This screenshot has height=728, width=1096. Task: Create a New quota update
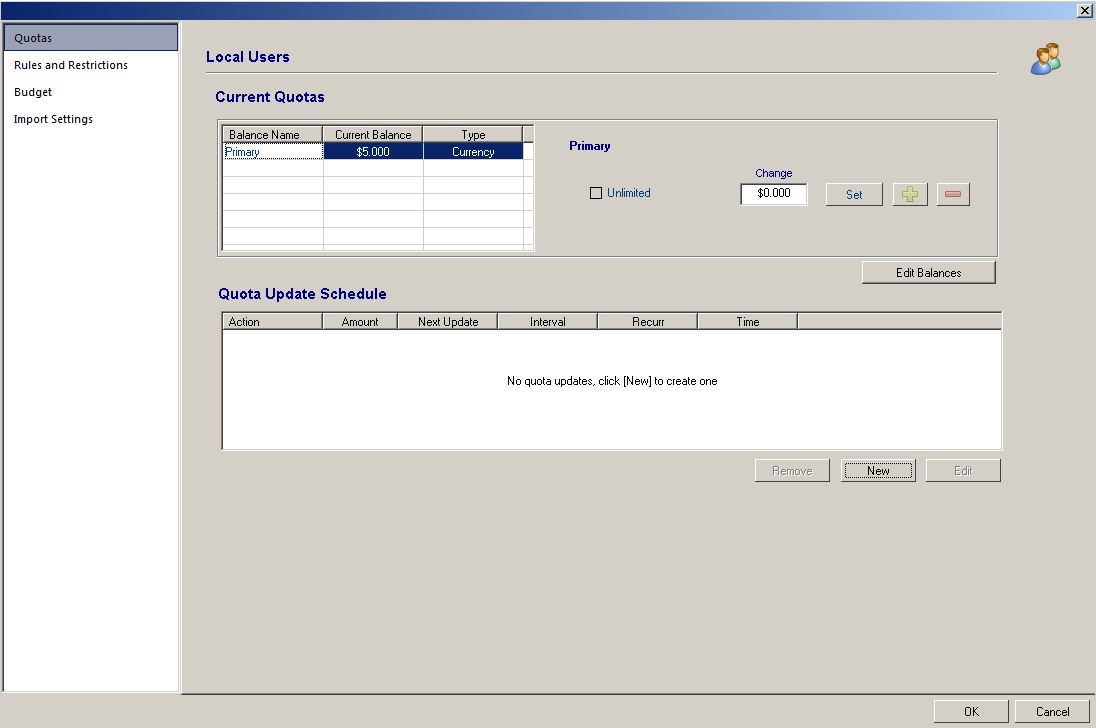(x=878, y=471)
